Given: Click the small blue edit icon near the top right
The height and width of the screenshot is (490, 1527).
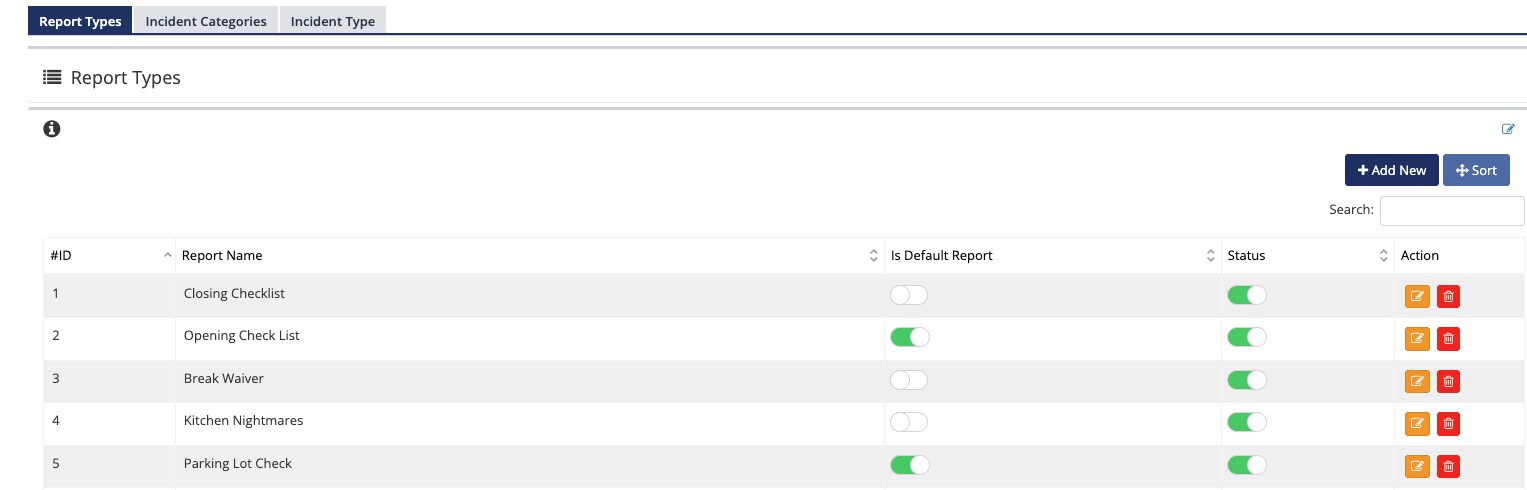Looking at the screenshot, I should point(1508,129).
